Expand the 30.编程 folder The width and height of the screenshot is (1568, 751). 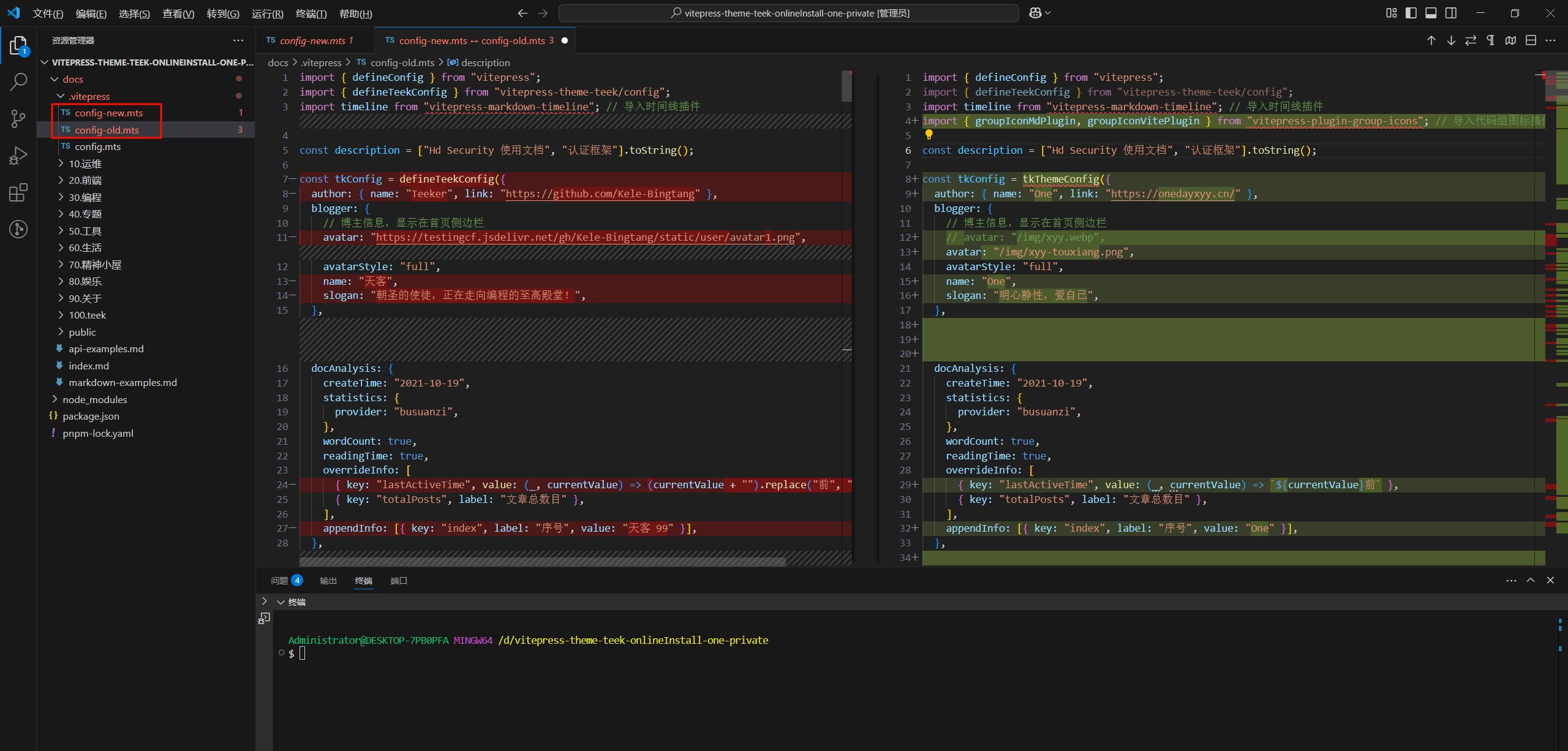click(61, 197)
